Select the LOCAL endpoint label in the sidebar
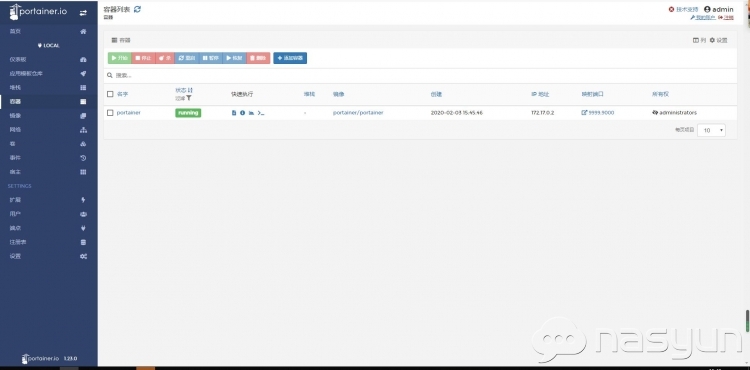Viewport: 750px width, 370px height. click(x=49, y=45)
